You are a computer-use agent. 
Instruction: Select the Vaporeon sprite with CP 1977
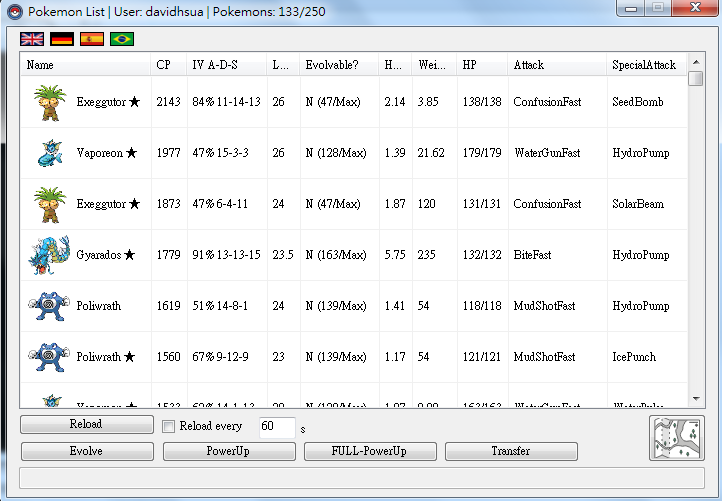(50, 153)
